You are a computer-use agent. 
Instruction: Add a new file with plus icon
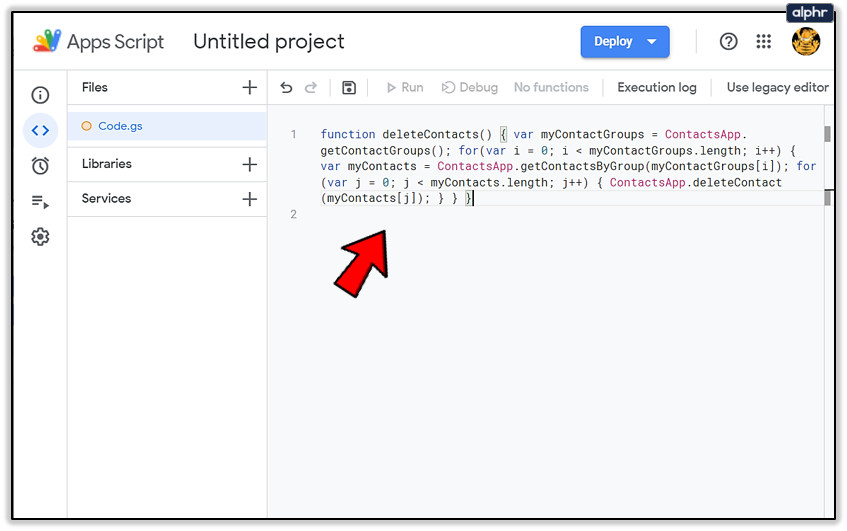point(250,88)
